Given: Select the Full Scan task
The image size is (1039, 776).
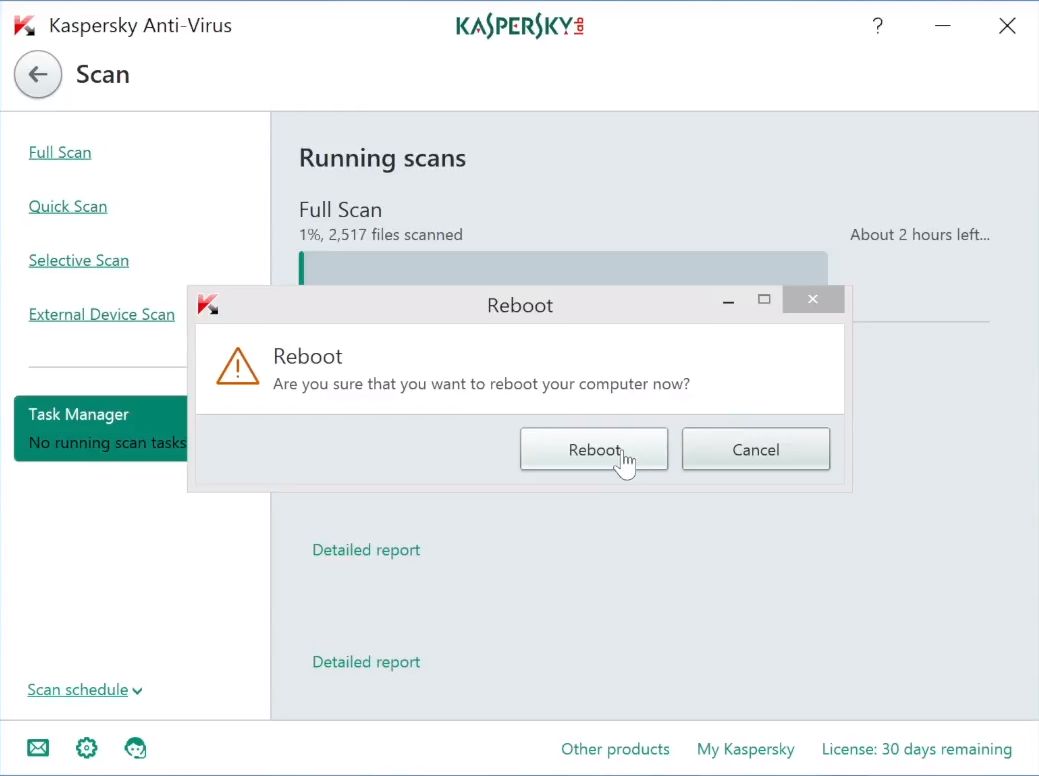Looking at the screenshot, I should tap(59, 152).
